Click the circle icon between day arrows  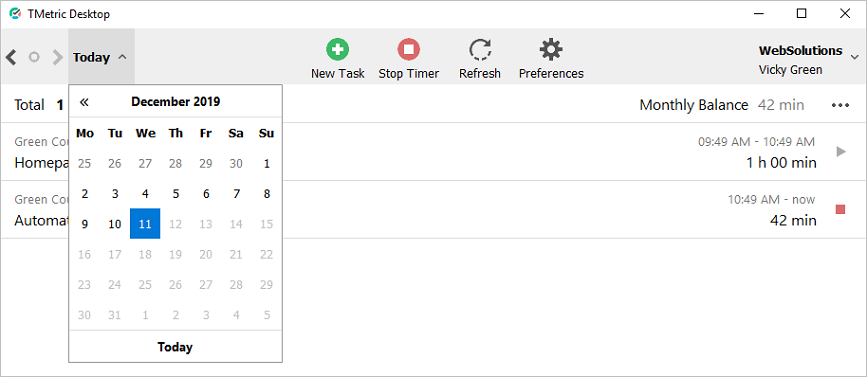34,57
